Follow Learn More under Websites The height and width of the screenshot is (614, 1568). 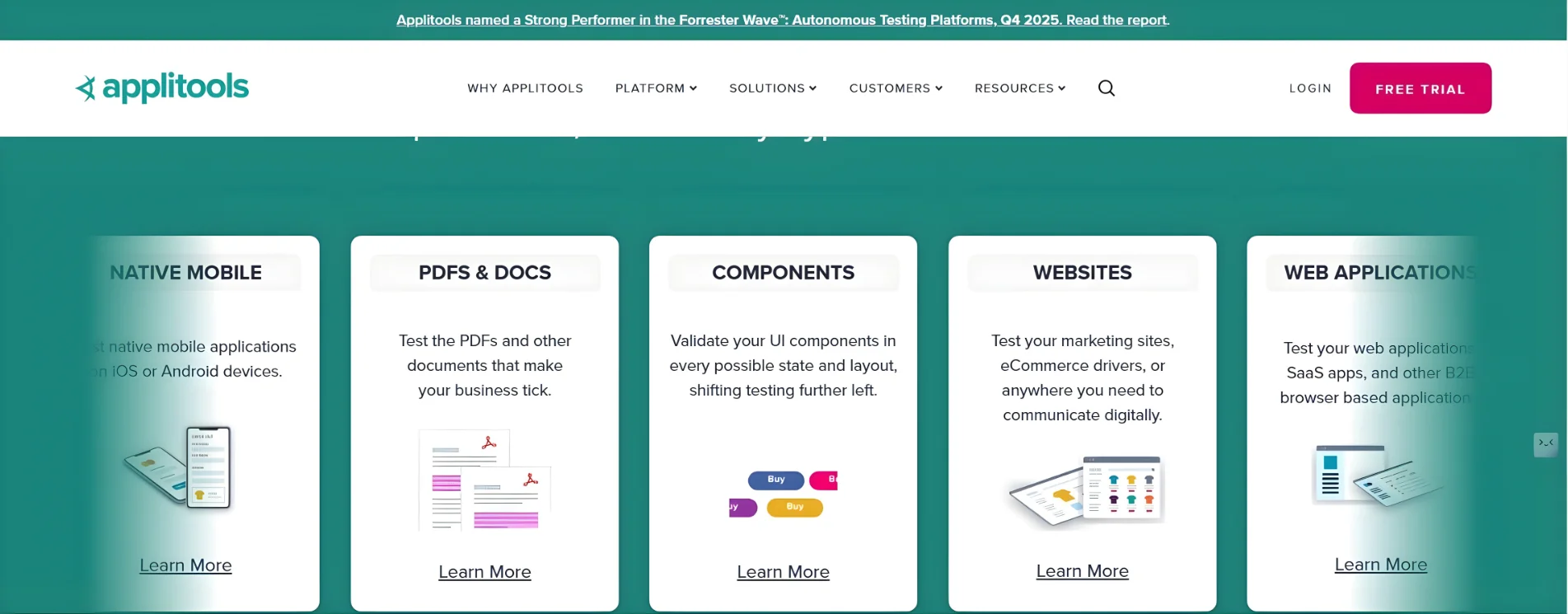(1082, 571)
